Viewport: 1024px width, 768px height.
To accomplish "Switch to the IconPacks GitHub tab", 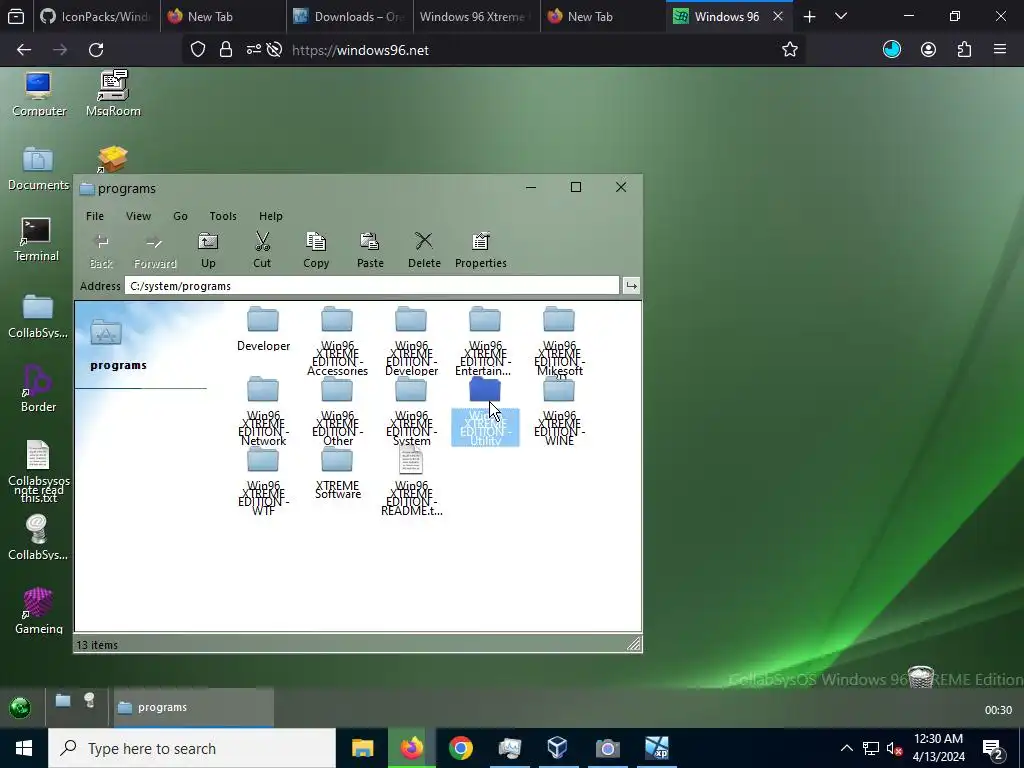I will pos(96,16).
